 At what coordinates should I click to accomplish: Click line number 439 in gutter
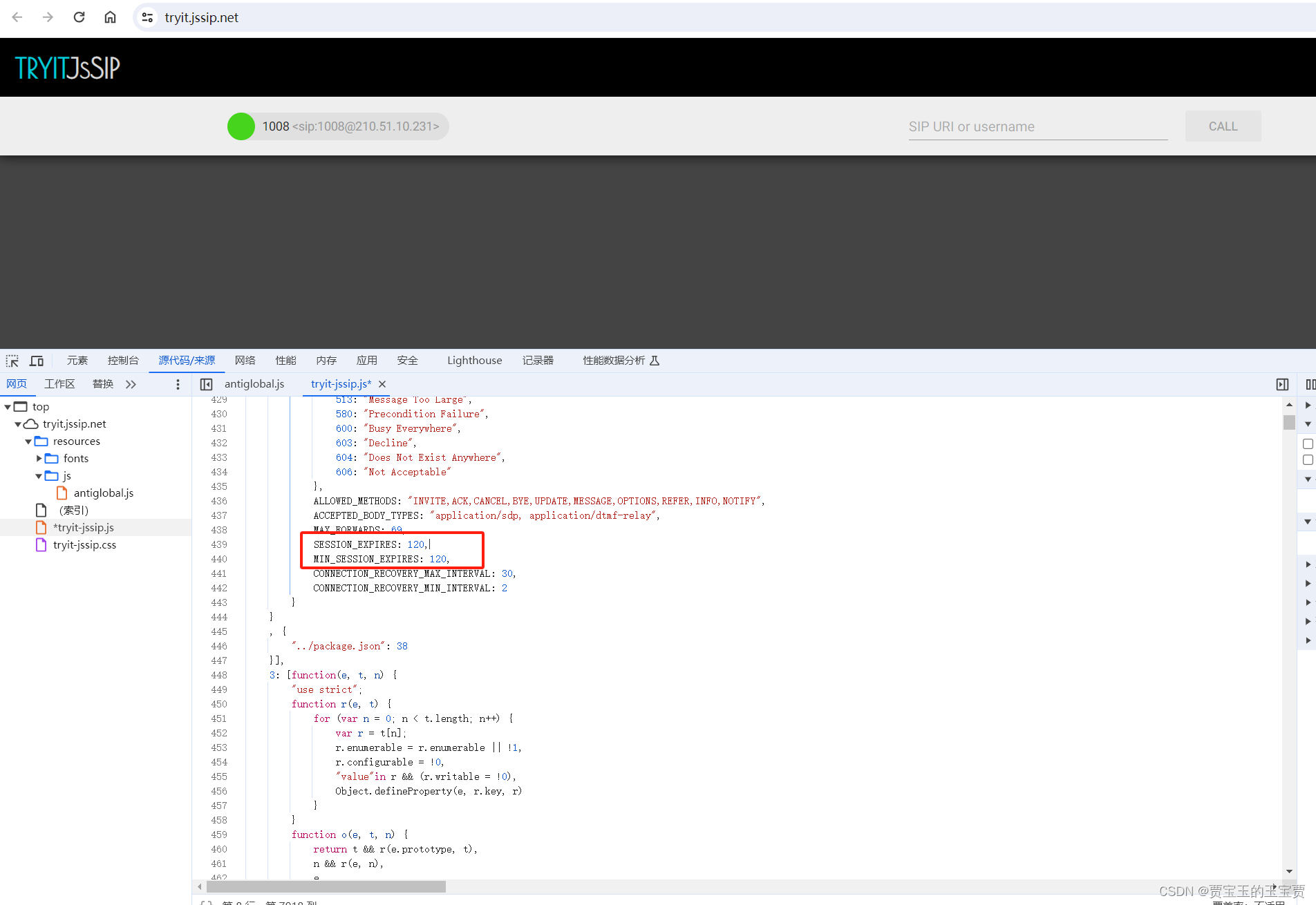pyautogui.click(x=219, y=544)
